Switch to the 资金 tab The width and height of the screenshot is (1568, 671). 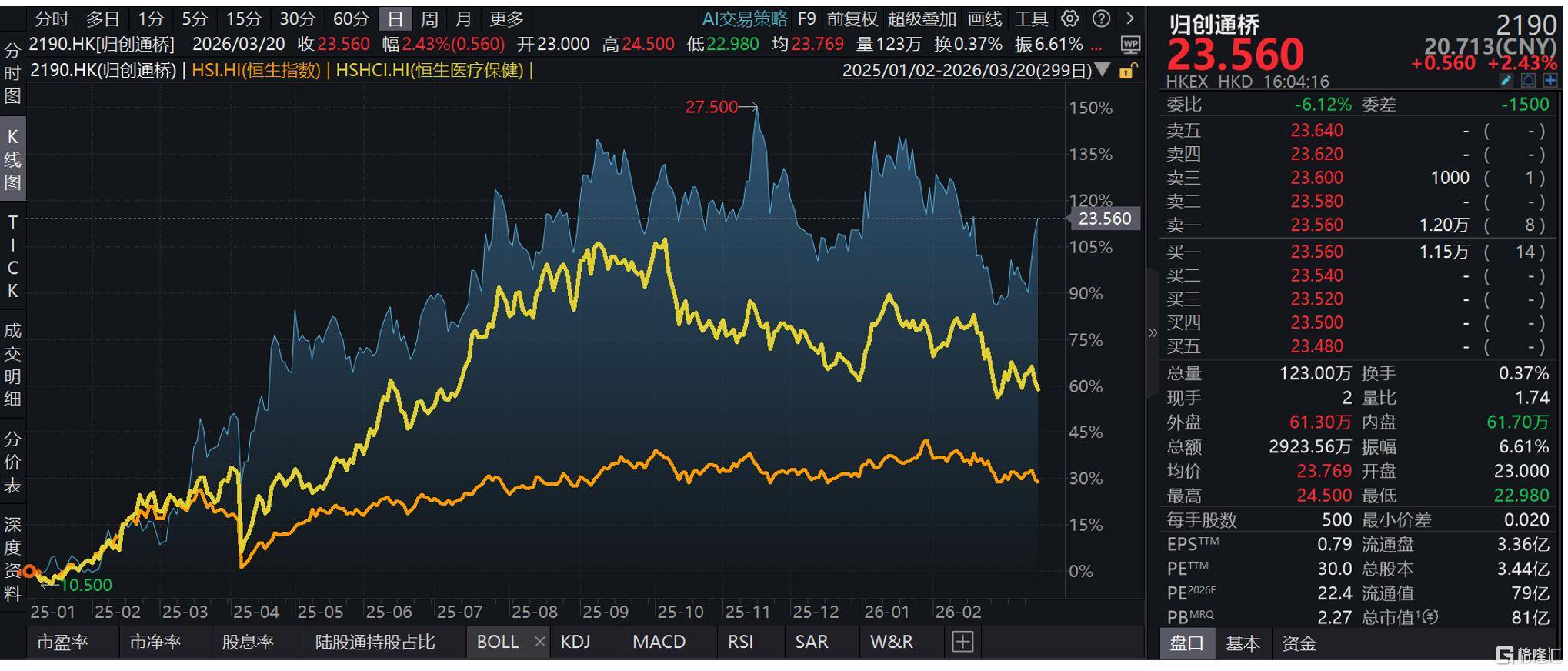point(1299,643)
